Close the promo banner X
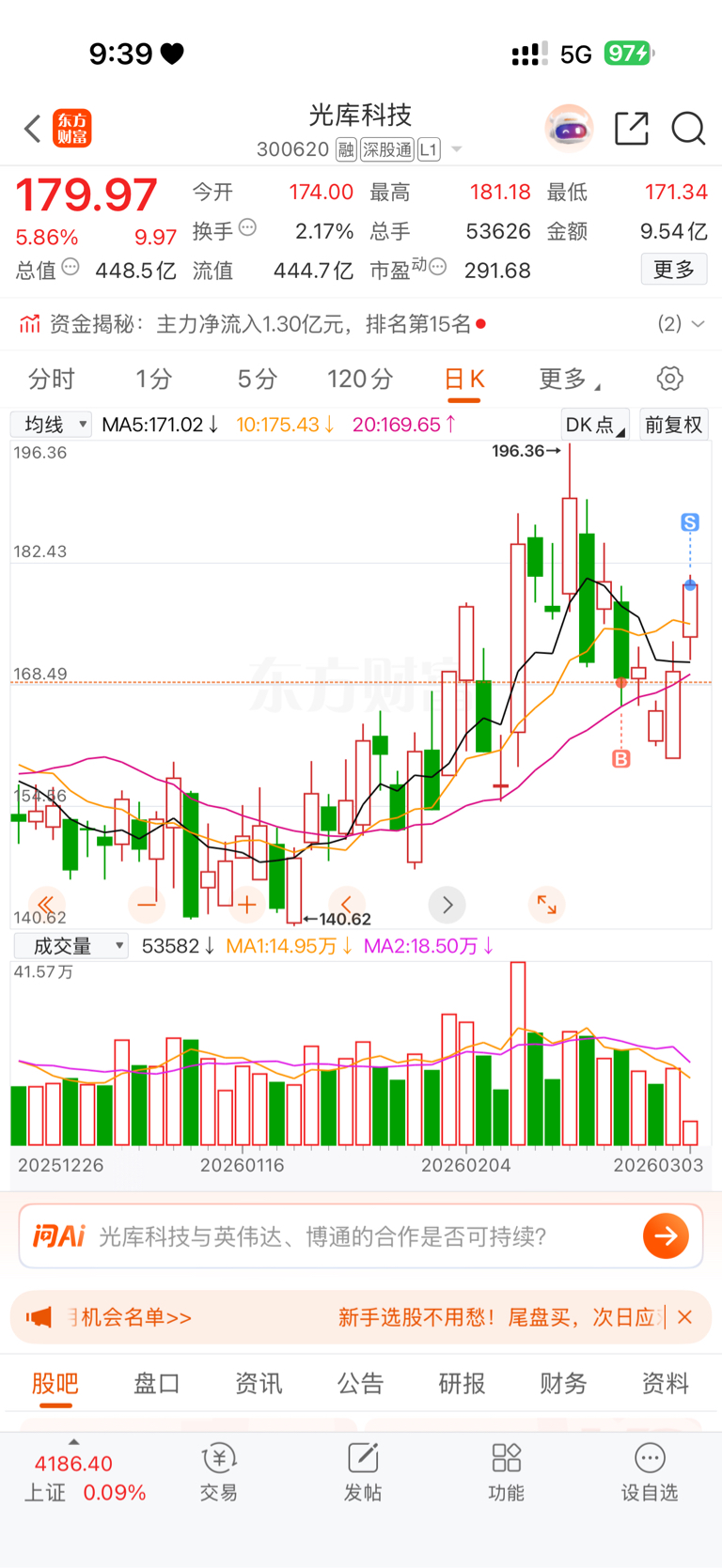Viewport: 722px width, 1568px height. (684, 1317)
